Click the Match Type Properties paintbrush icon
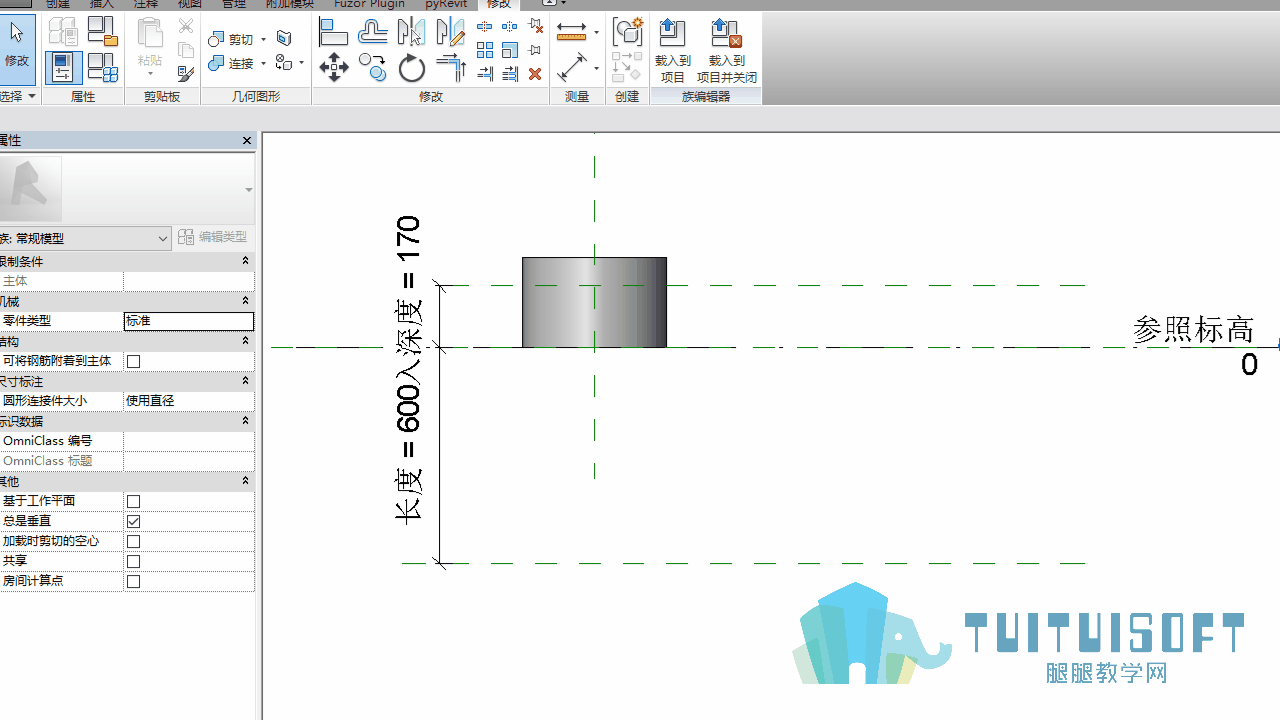Screen dimensions: 1280x720 (185, 74)
